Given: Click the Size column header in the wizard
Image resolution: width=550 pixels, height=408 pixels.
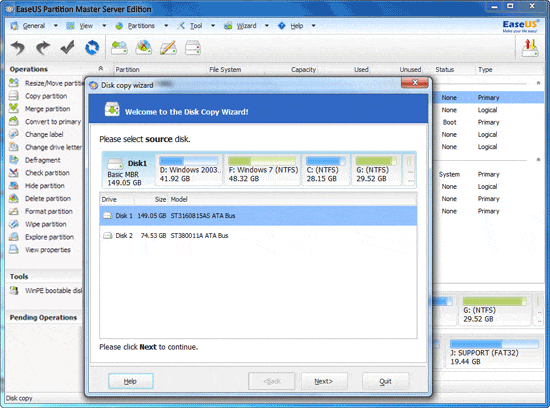Looking at the screenshot, I should pyautogui.click(x=151, y=199).
